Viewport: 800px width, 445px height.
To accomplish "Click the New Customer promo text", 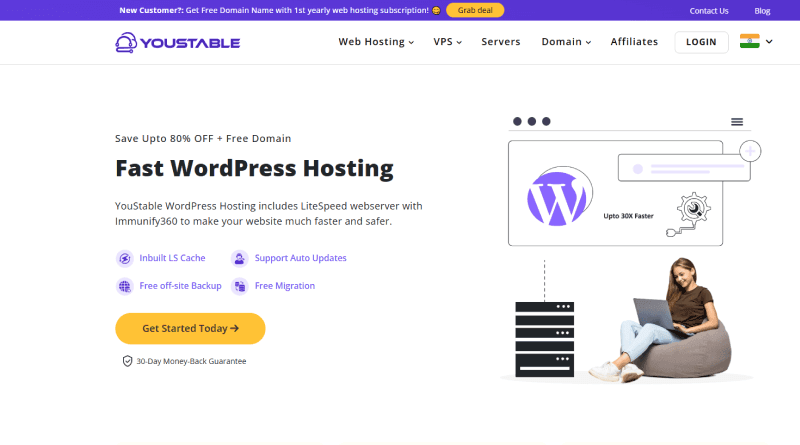I will pyautogui.click(x=274, y=10).
